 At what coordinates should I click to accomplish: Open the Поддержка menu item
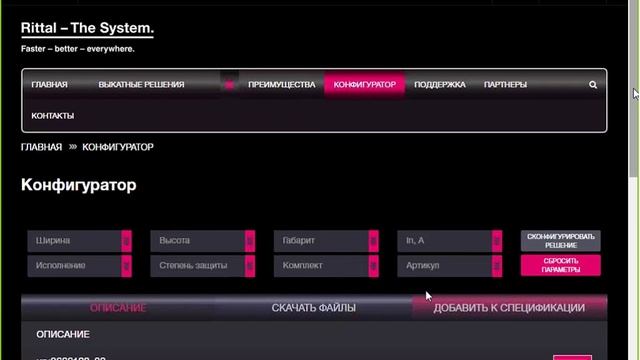[440, 84]
